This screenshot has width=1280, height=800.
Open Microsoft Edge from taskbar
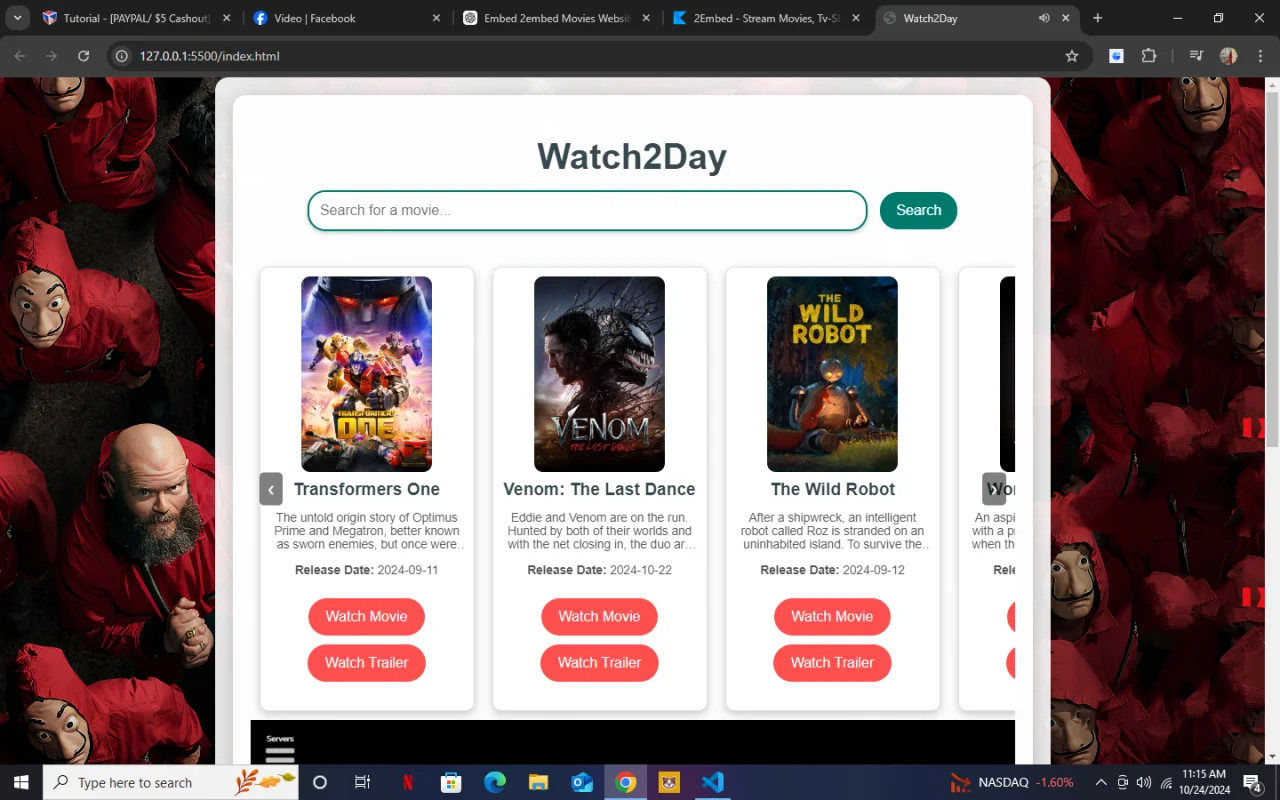pyautogui.click(x=495, y=782)
